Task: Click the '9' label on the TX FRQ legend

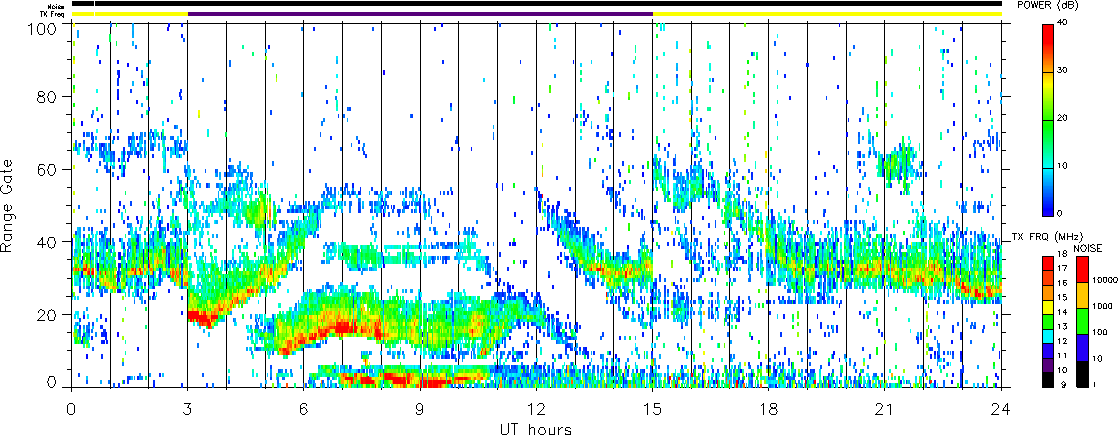Action: pyautogui.click(x=1063, y=384)
